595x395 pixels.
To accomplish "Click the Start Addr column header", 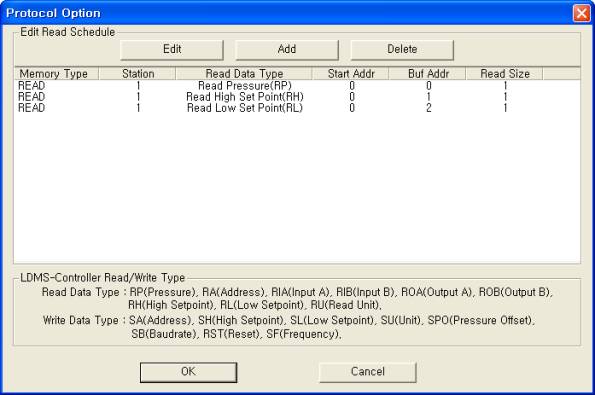I will click(x=351, y=74).
